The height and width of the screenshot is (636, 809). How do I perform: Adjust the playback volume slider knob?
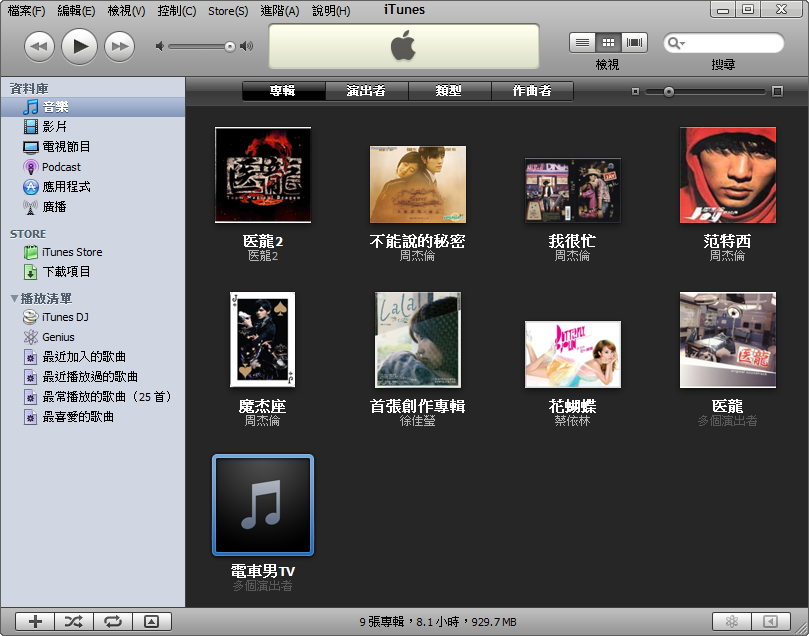pyautogui.click(x=230, y=47)
